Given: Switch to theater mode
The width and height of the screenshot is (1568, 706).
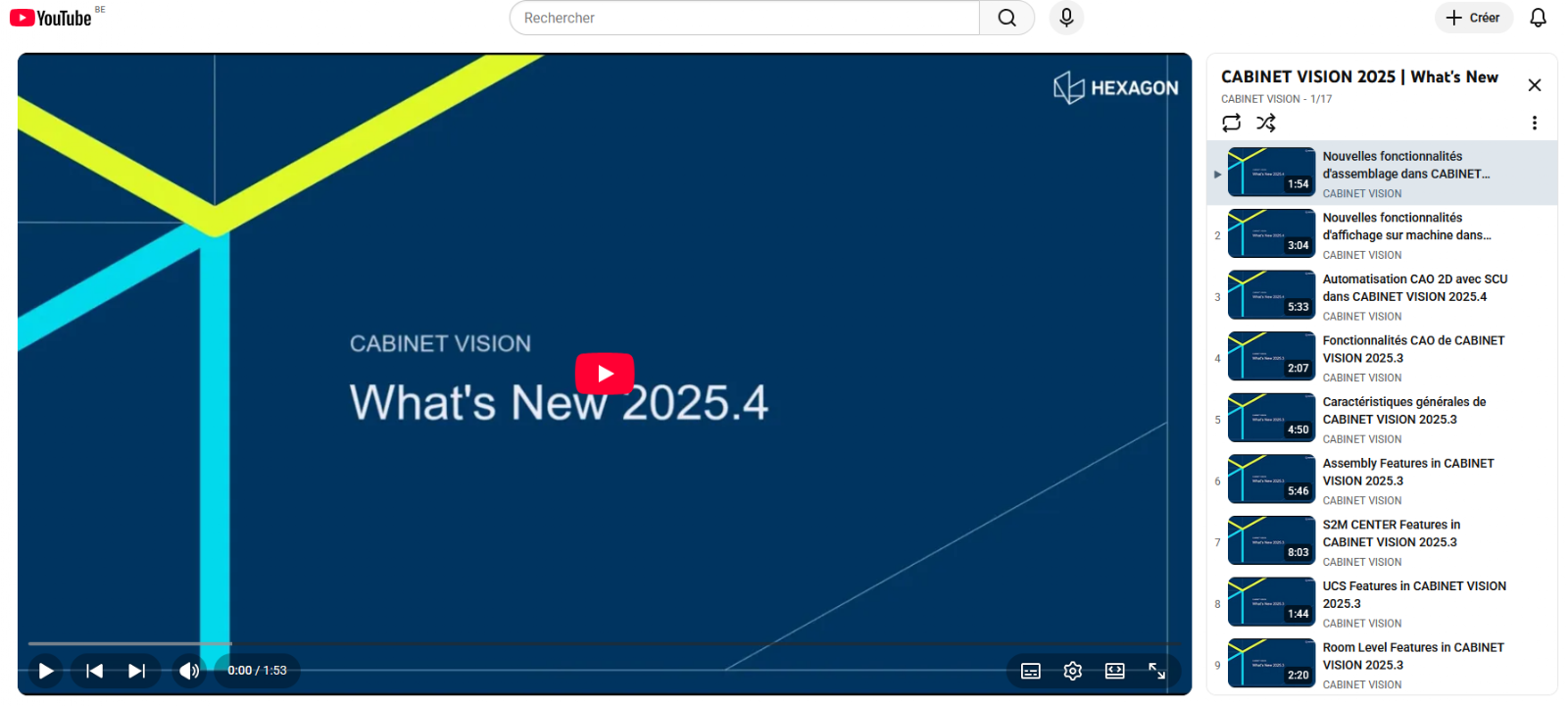Looking at the screenshot, I should (x=1115, y=671).
